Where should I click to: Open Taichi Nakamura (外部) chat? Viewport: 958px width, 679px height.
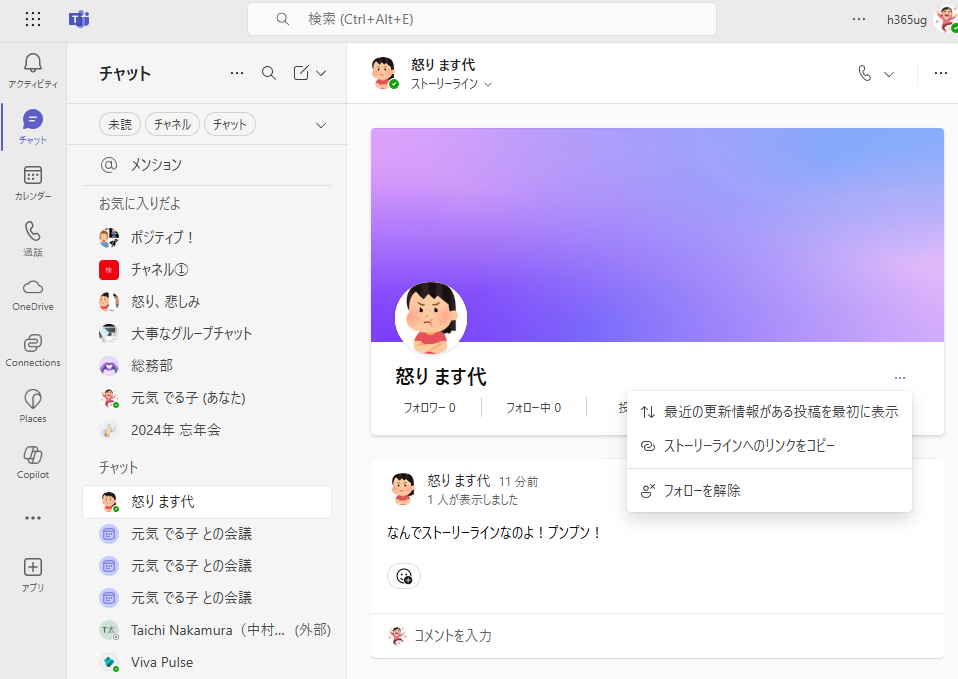207,630
